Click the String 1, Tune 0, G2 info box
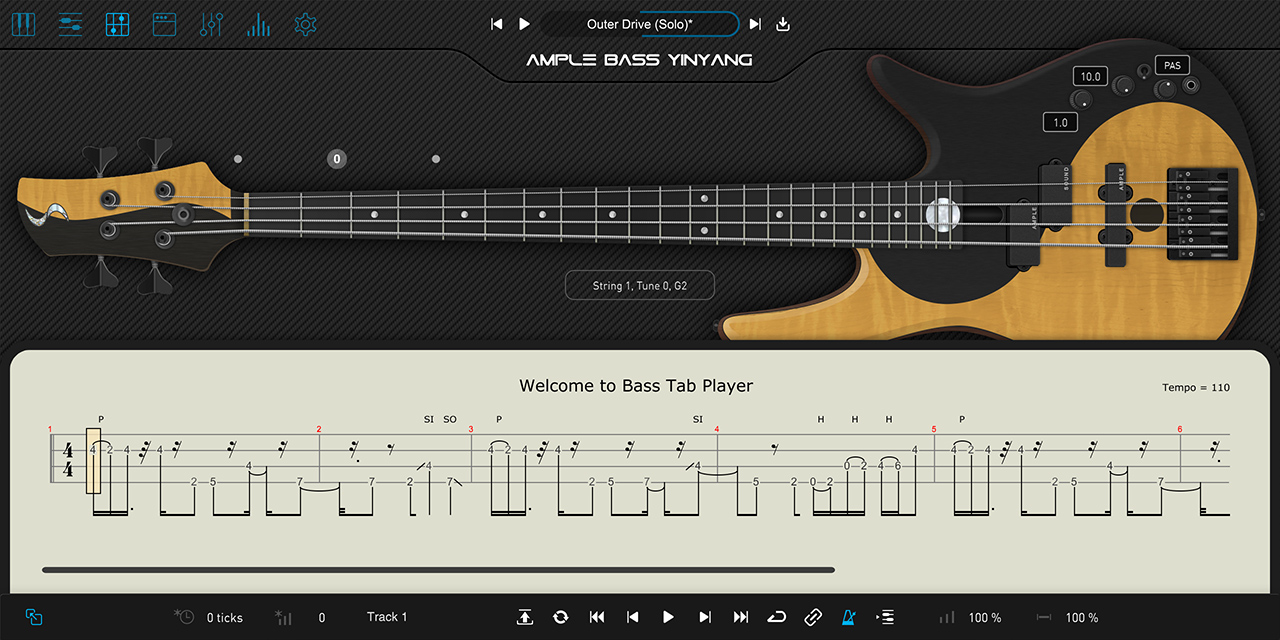This screenshot has height=640, width=1280. click(640, 285)
